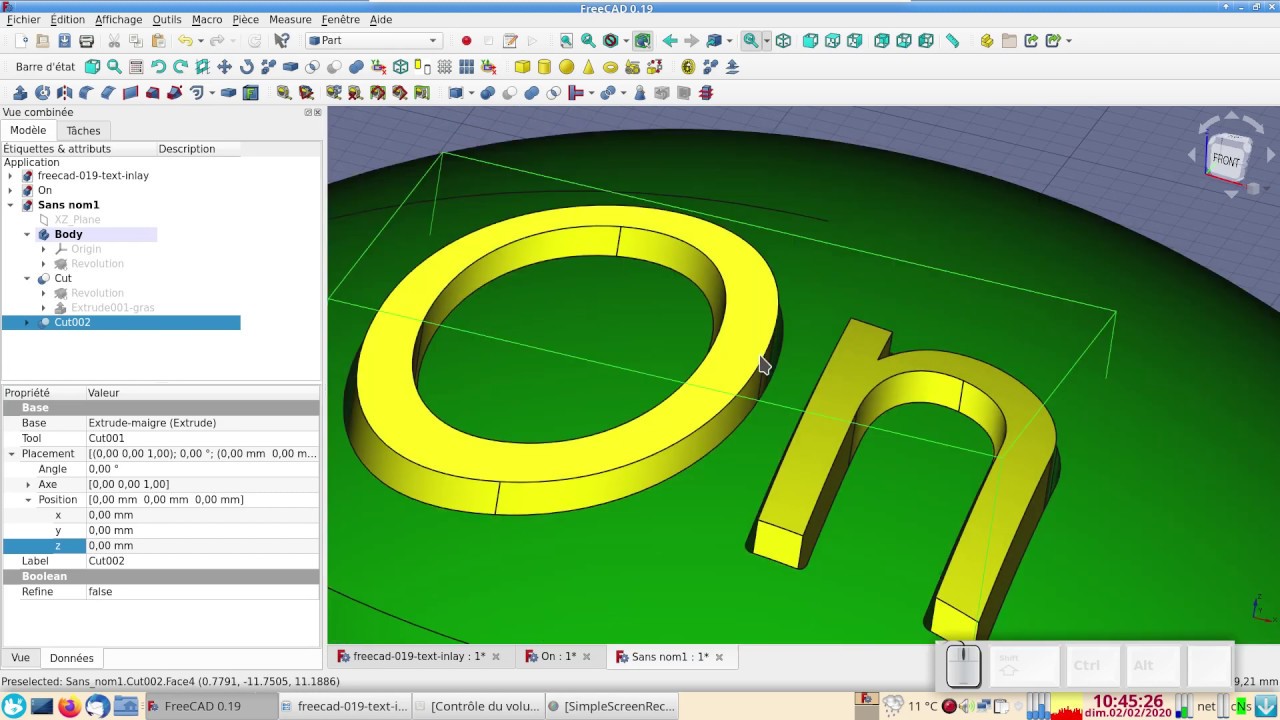Click the Fillet tool icon
This screenshot has width=1280, height=720.
[x=86, y=93]
